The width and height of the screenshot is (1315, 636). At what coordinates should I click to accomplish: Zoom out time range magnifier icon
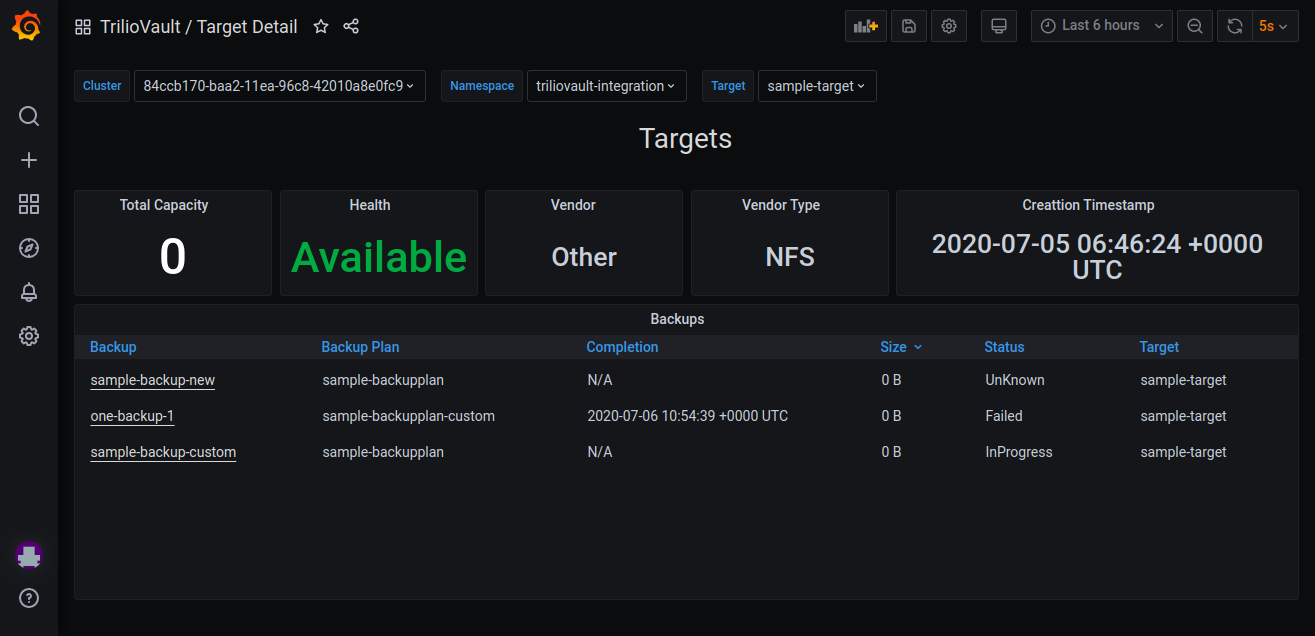click(1195, 26)
